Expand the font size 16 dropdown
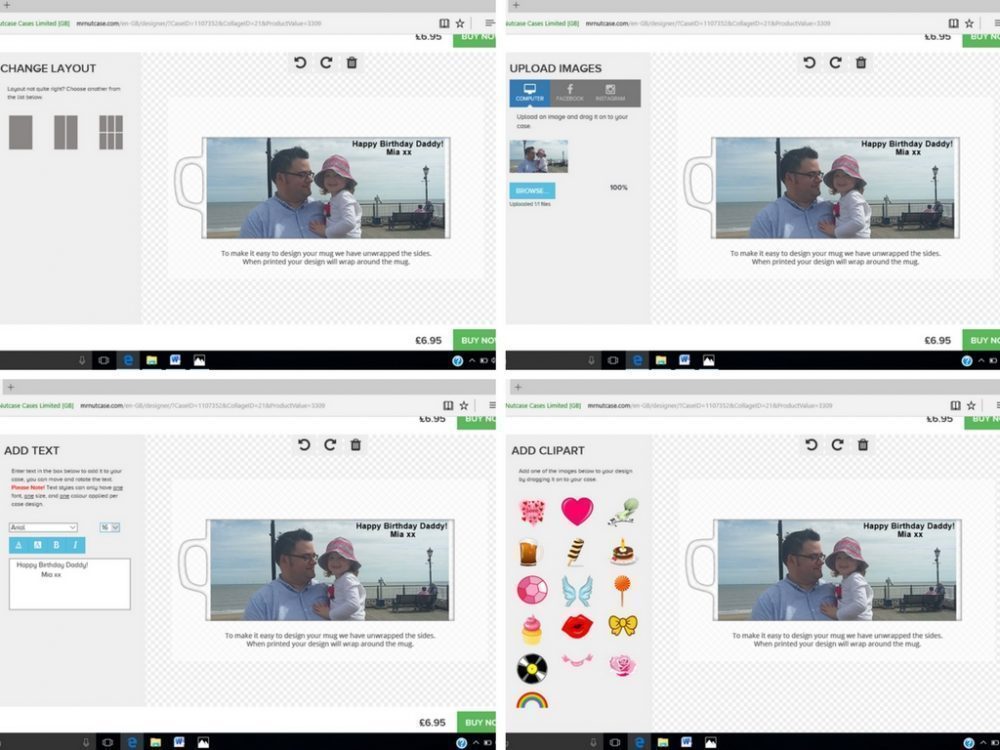Image resolution: width=1000 pixels, height=750 pixels. (109, 527)
